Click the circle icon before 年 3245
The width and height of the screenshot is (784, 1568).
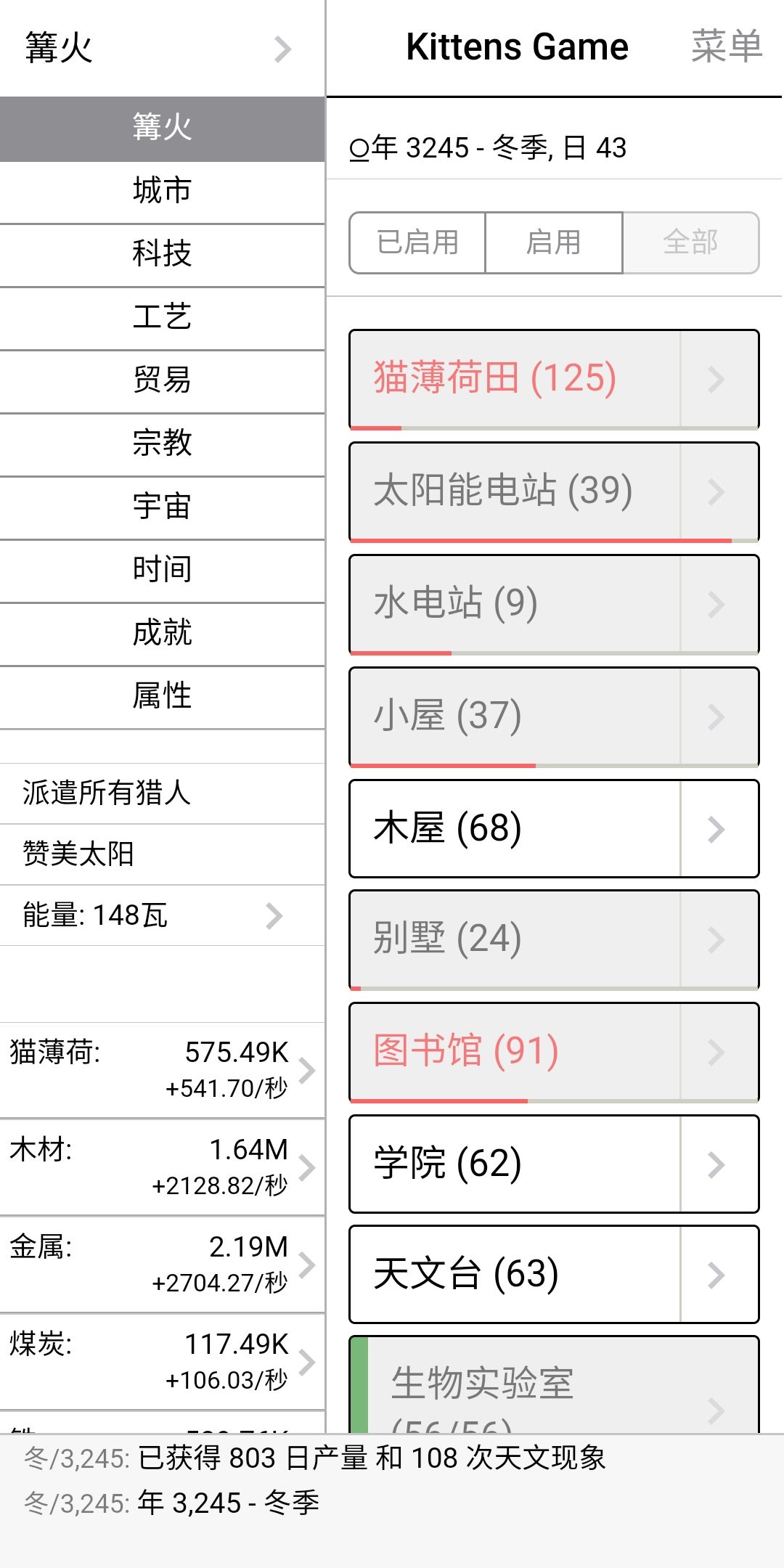pyautogui.click(x=359, y=150)
